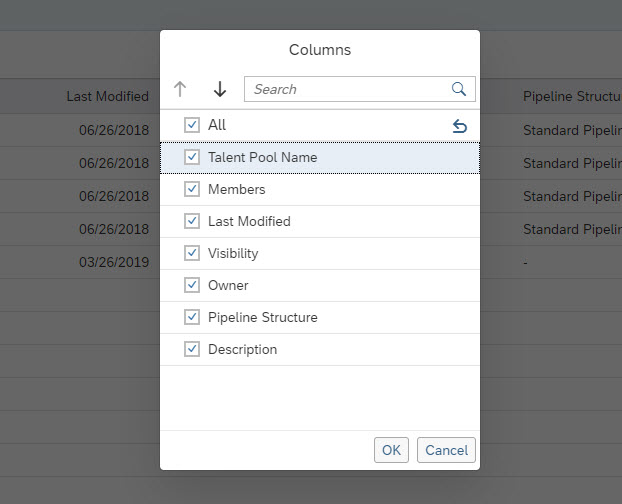
Task: Select the Talent Pool Name row label
Action: (263, 157)
